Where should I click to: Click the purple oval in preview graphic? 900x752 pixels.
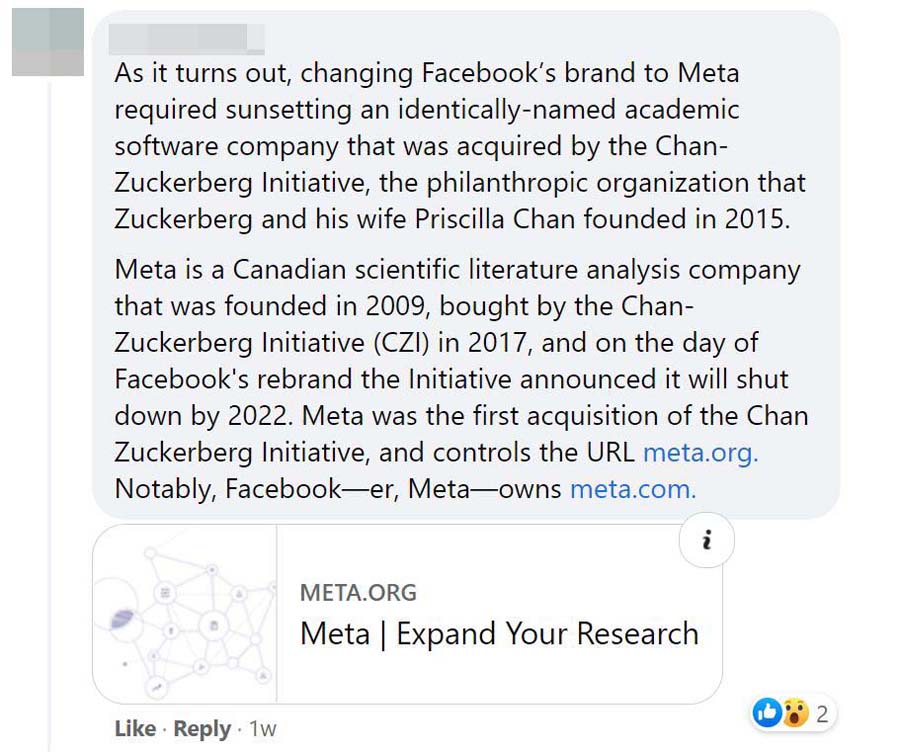(125, 617)
